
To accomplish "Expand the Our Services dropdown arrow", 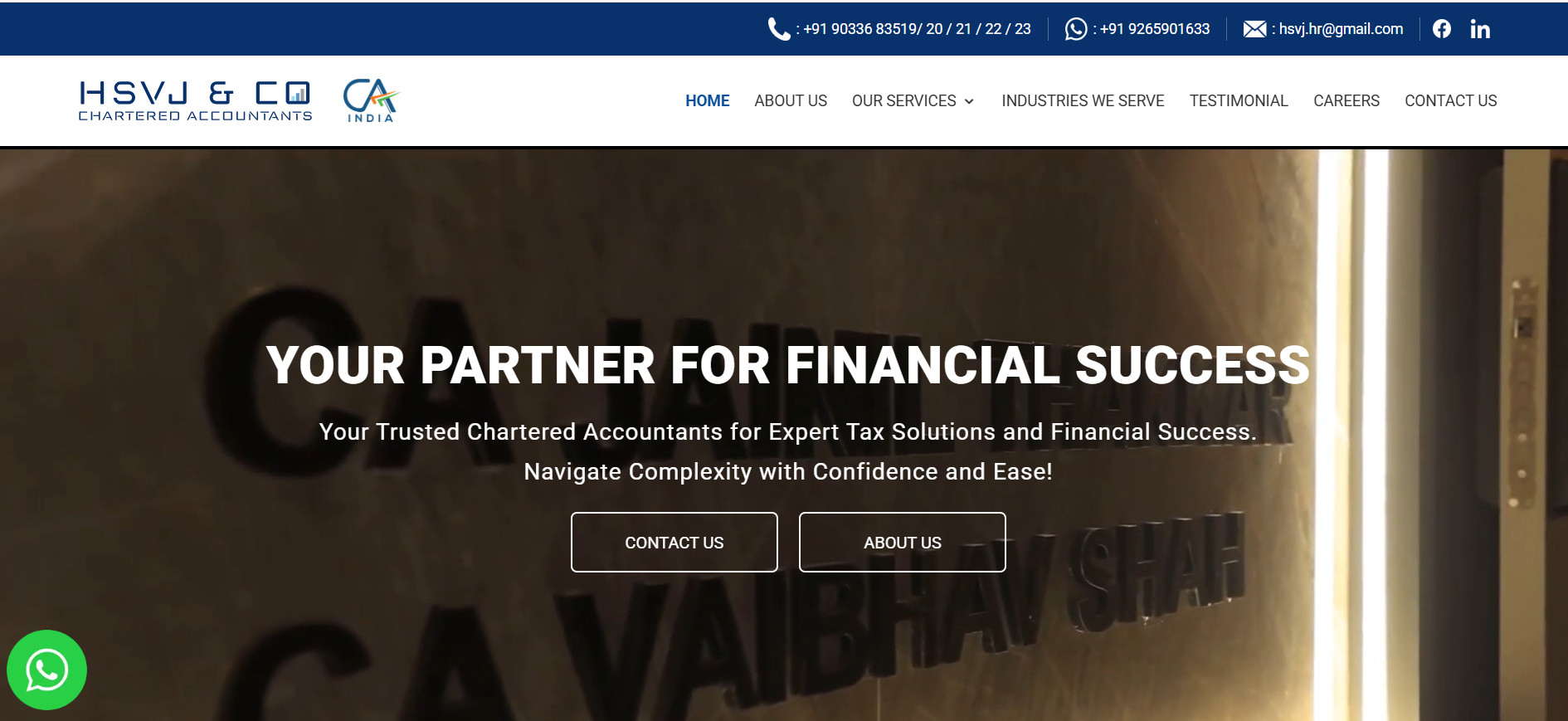I will (969, 101).
